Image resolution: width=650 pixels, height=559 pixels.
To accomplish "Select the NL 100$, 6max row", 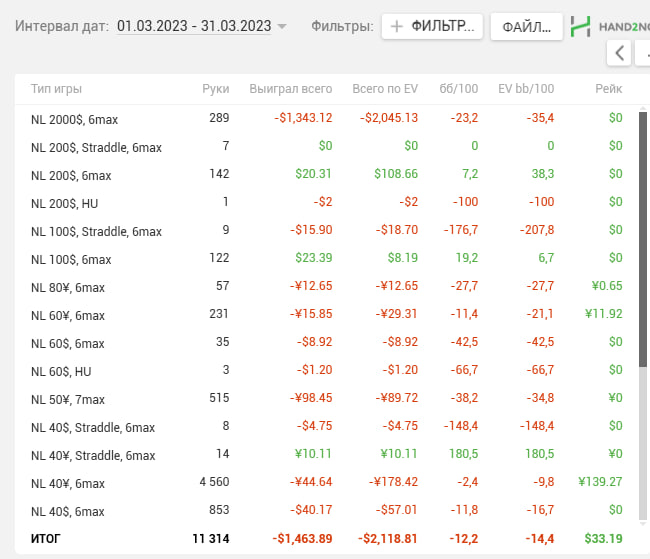I will tap(327, 258).
